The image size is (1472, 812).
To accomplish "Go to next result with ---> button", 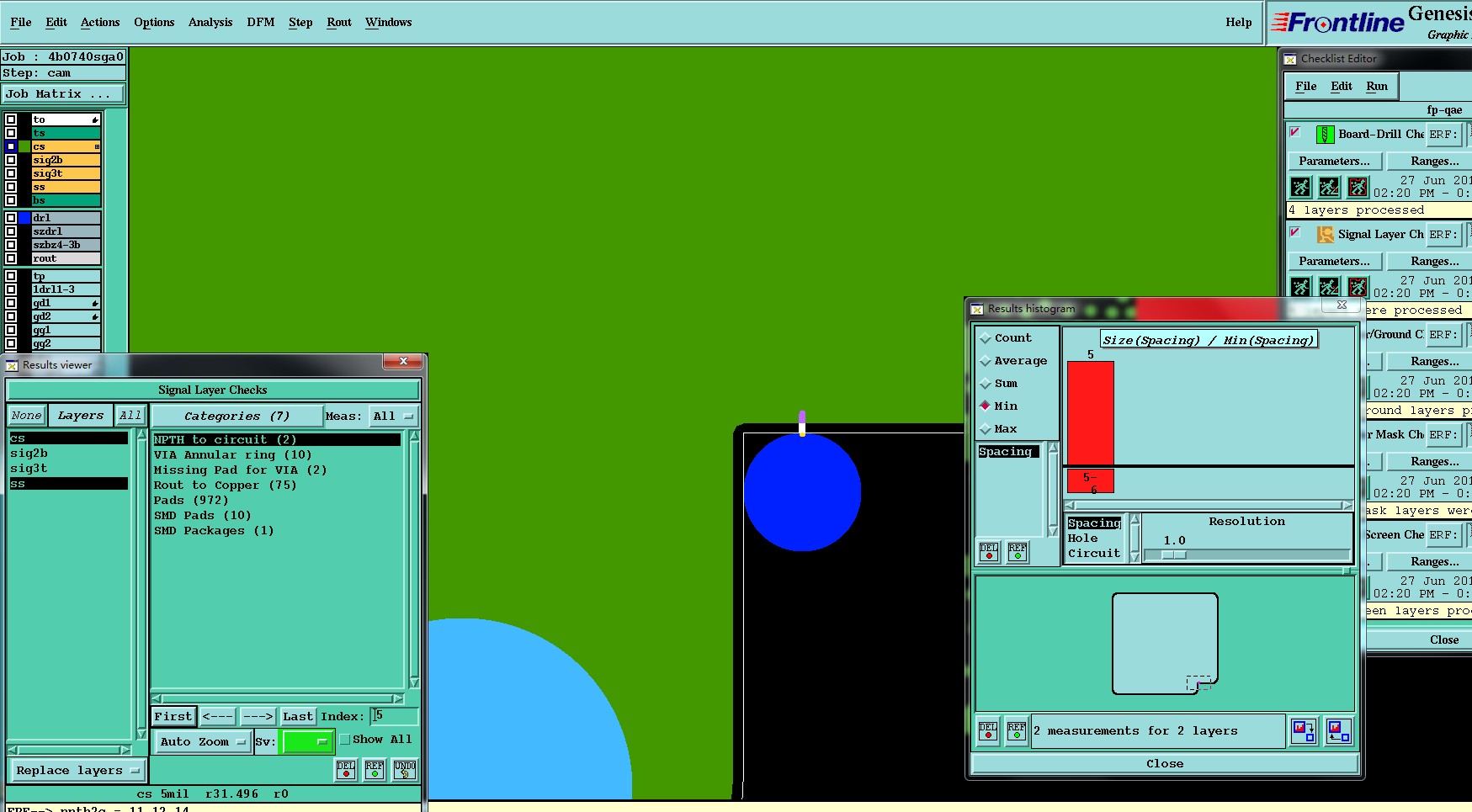I will 258,717.
